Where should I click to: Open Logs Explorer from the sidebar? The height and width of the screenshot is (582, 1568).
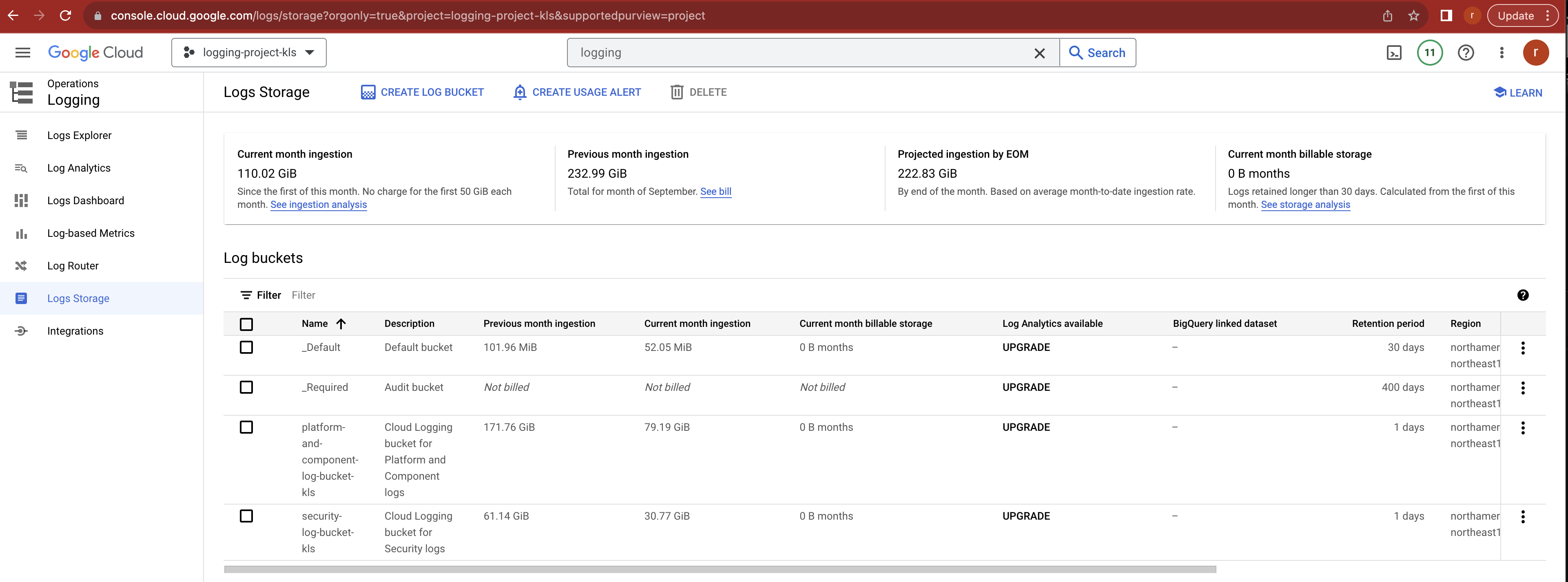click(x=79, y=135)
